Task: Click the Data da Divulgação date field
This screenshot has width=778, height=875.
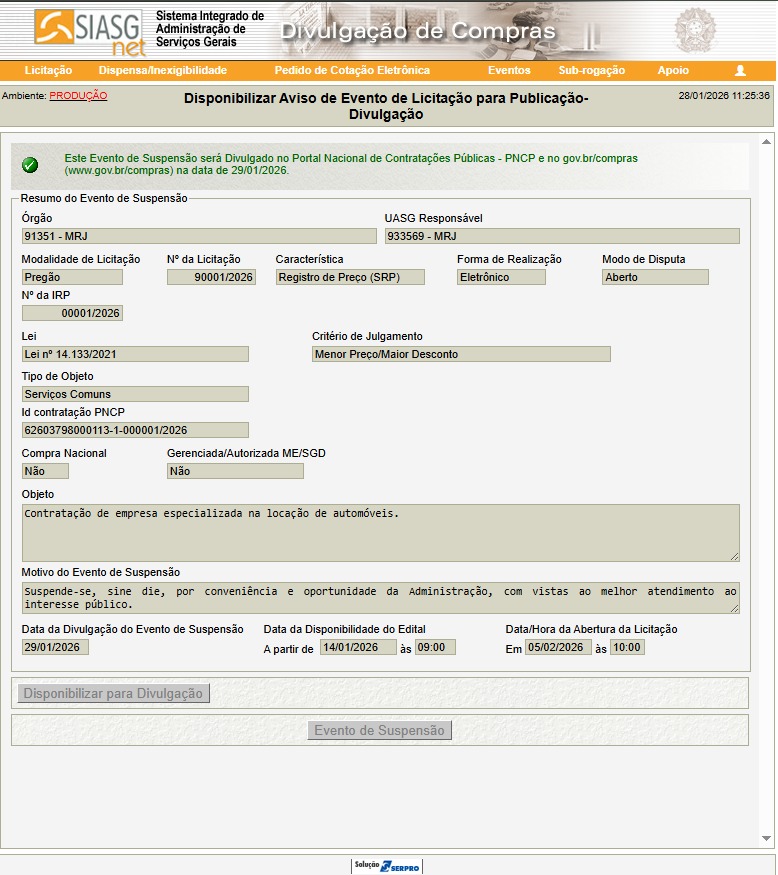Action: 56,647
